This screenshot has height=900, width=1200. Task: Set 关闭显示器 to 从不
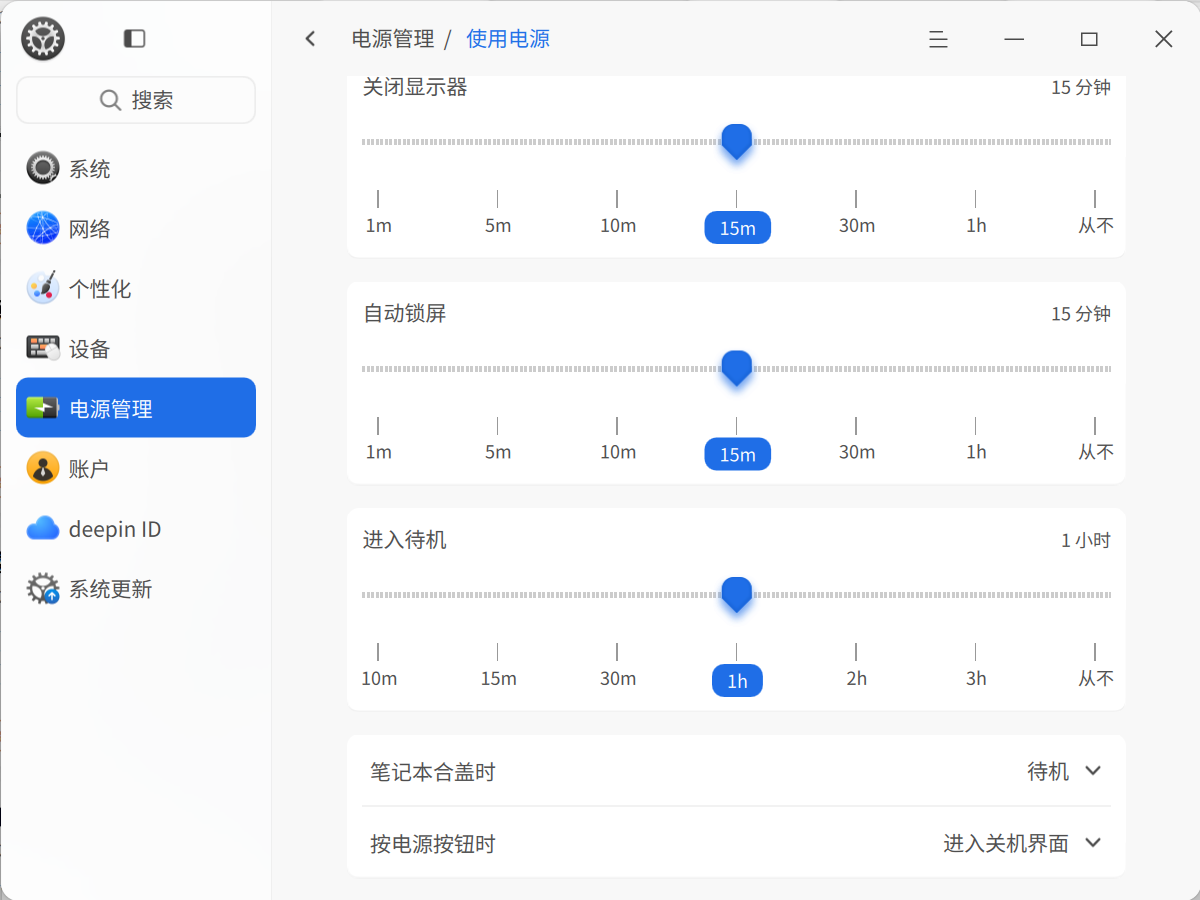(x=1096, y=225)
